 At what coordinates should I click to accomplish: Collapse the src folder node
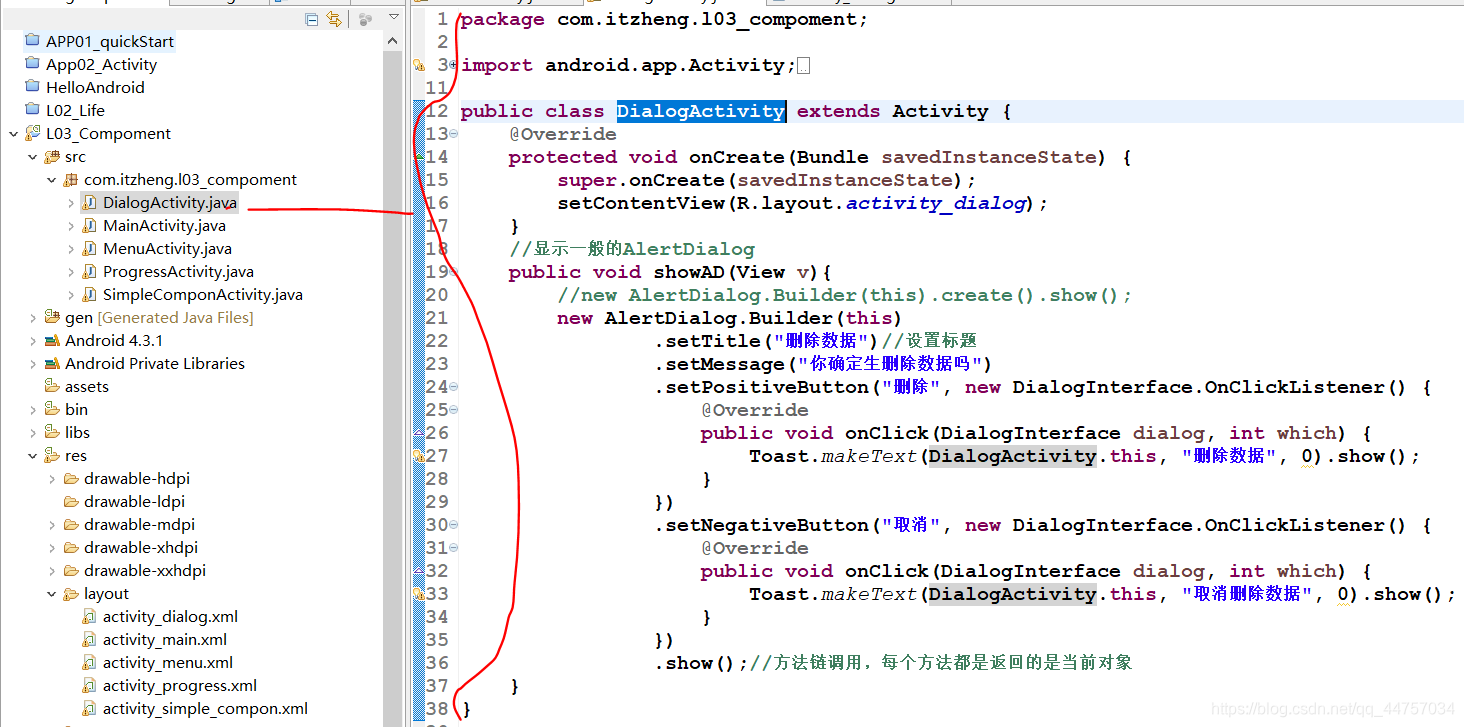click(x=33, y=156)
